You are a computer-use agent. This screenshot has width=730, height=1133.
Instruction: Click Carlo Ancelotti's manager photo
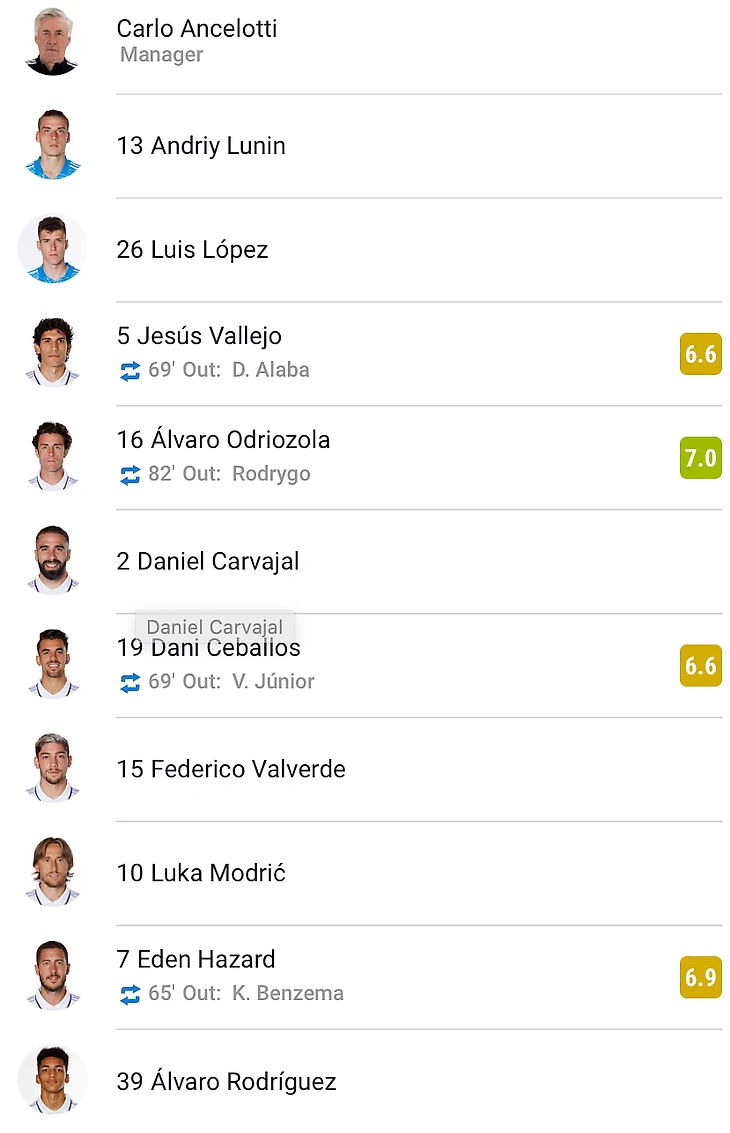[51, 41]
